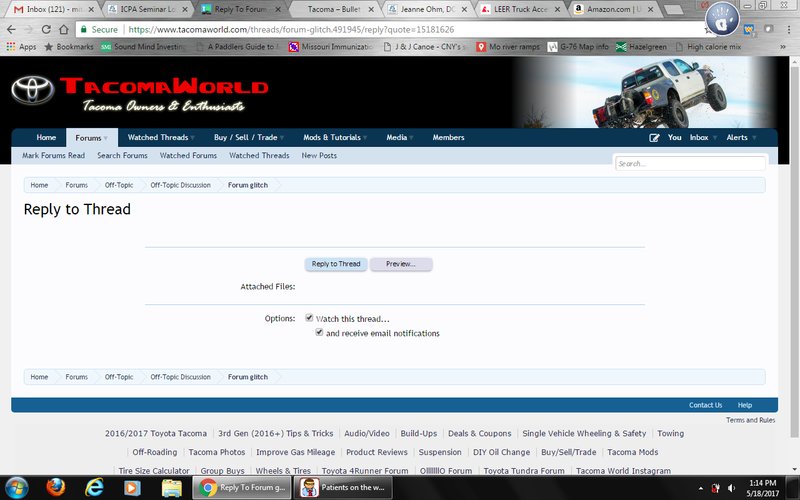Image resolution: width=800 pixels, height=500 pixels.
Task: Open the Home navigation tab
Action: click(46, 138)
